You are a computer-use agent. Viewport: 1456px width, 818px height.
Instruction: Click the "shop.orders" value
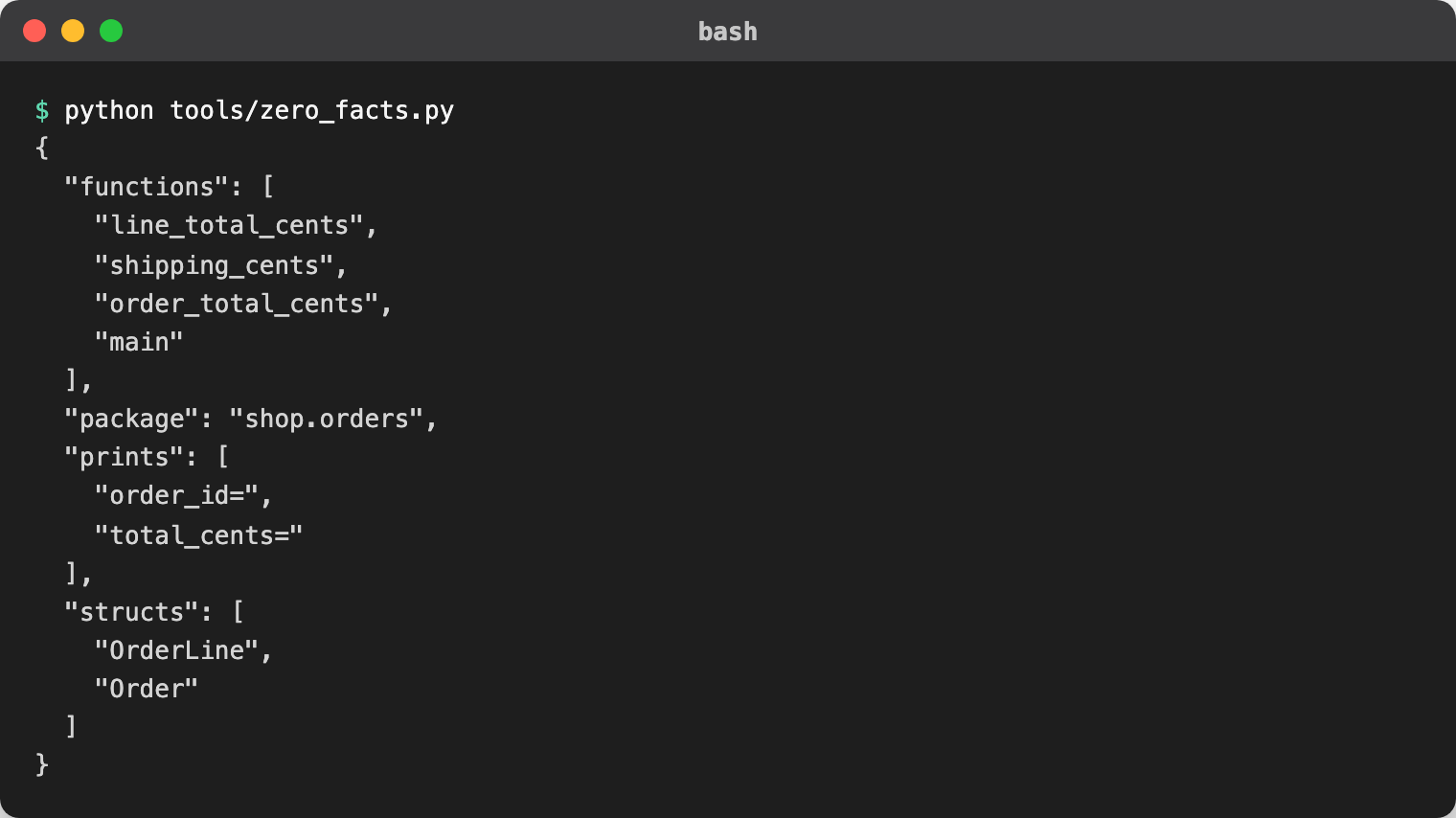click(x=326, y=420)
